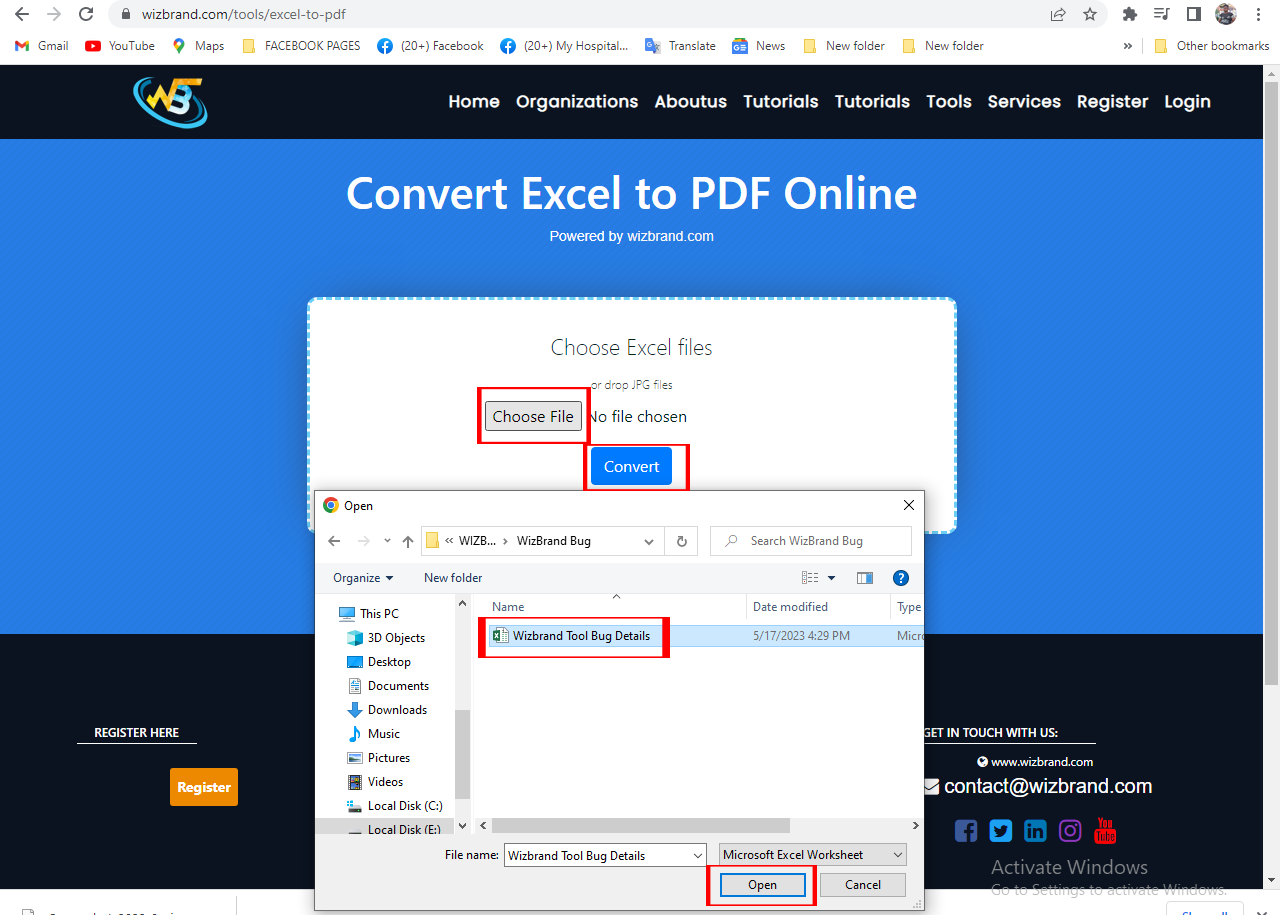The width and height of the screenshot is (1280, 915).
Task: Go to the Home menu item
Action: point(474,102)
